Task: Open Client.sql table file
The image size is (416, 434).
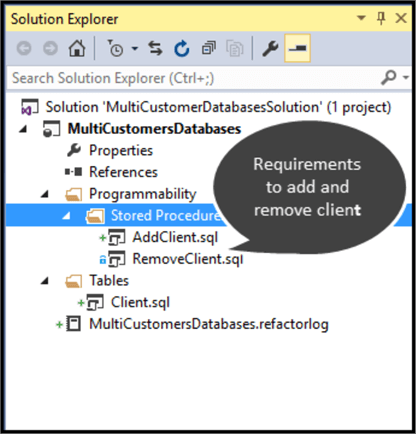Action: (140, 302)
